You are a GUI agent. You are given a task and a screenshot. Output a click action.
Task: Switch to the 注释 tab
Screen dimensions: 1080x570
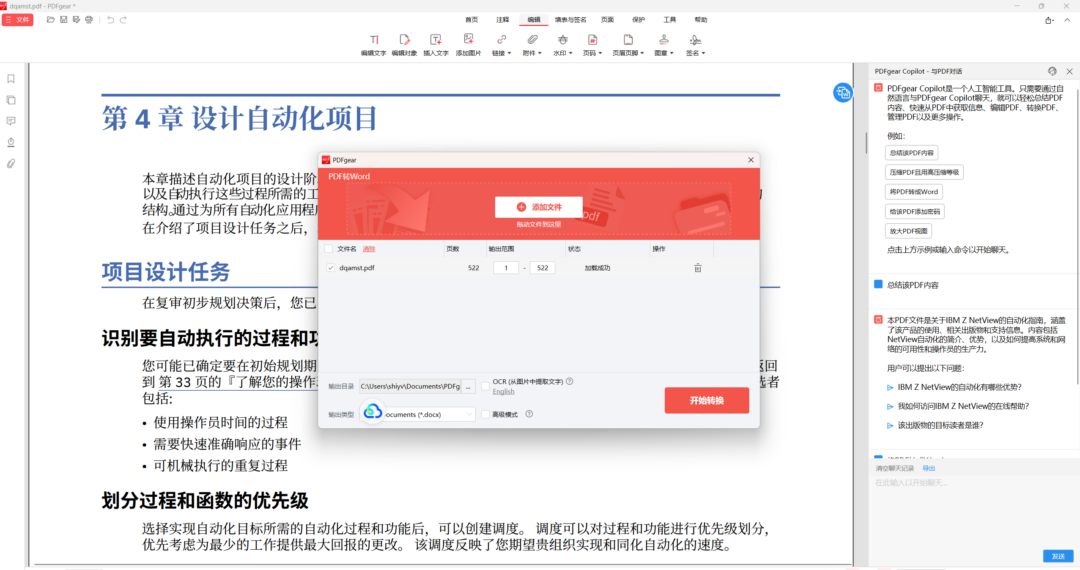(x=503, y=20)
